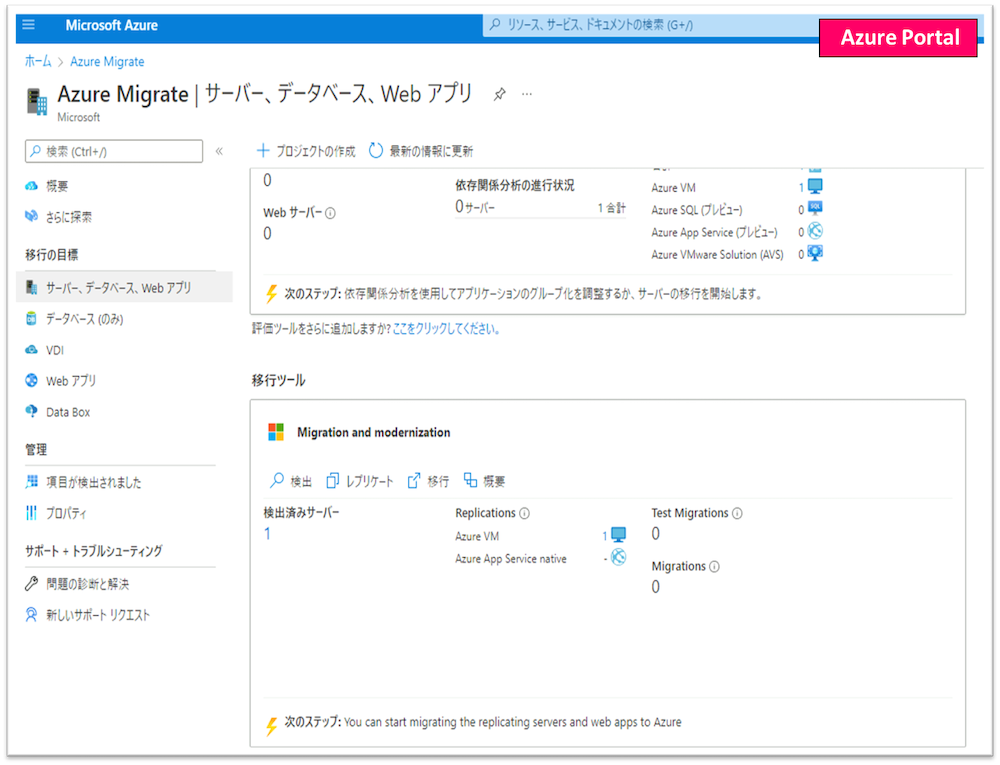Click the Azure VMware Solution (AVS) icon
The height and width of the screenshot is (765, 1000).
coord(815,253)
